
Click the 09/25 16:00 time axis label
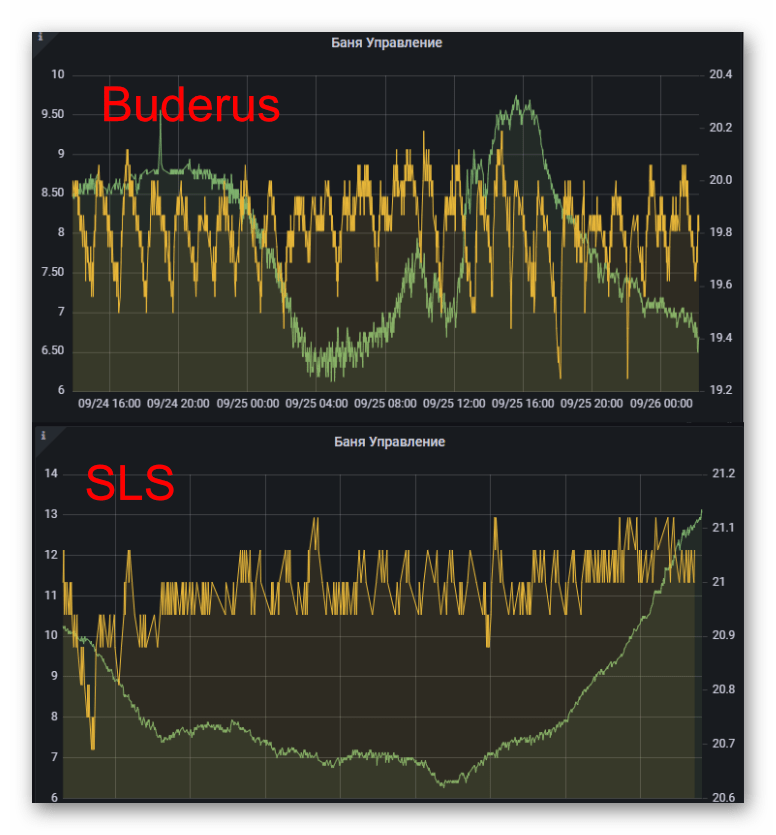click(523, 404)
